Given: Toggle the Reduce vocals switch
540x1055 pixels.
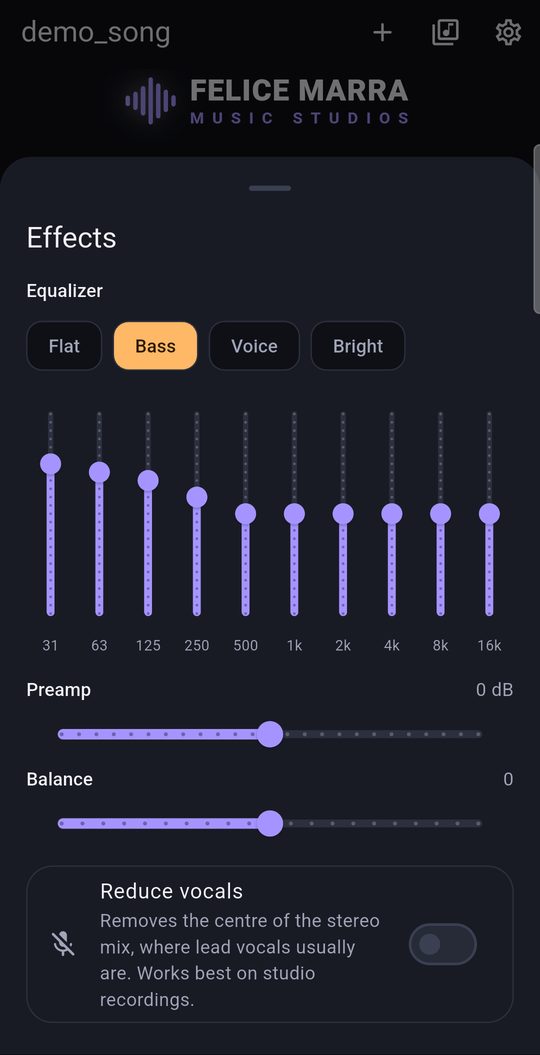Looking at the screenshot, I should click(442, 944).
